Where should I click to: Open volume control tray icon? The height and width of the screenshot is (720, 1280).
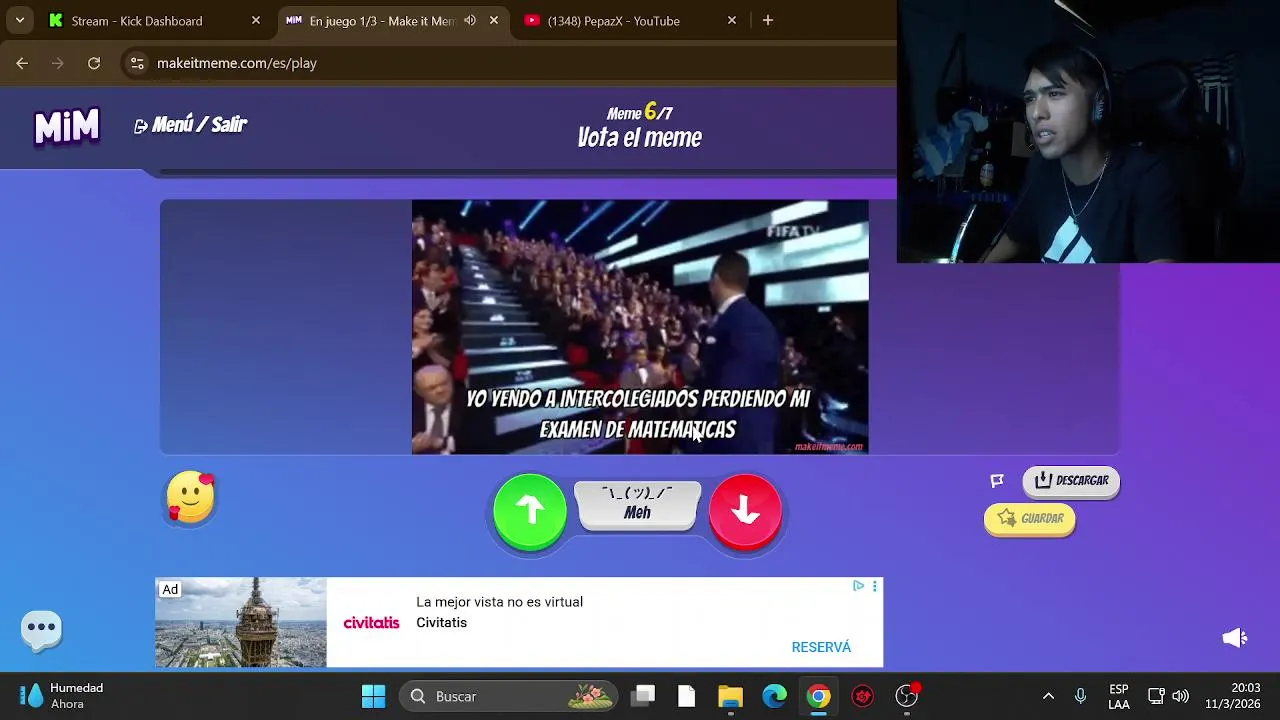tap(1181, 697)
